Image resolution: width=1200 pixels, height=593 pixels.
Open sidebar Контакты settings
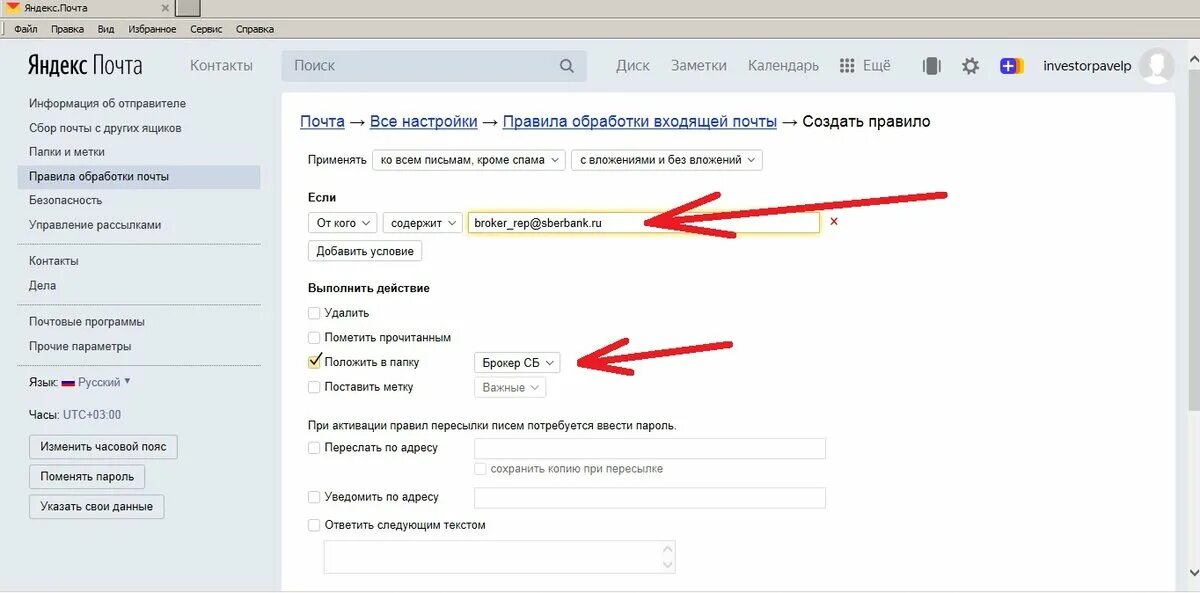(54, 261)
